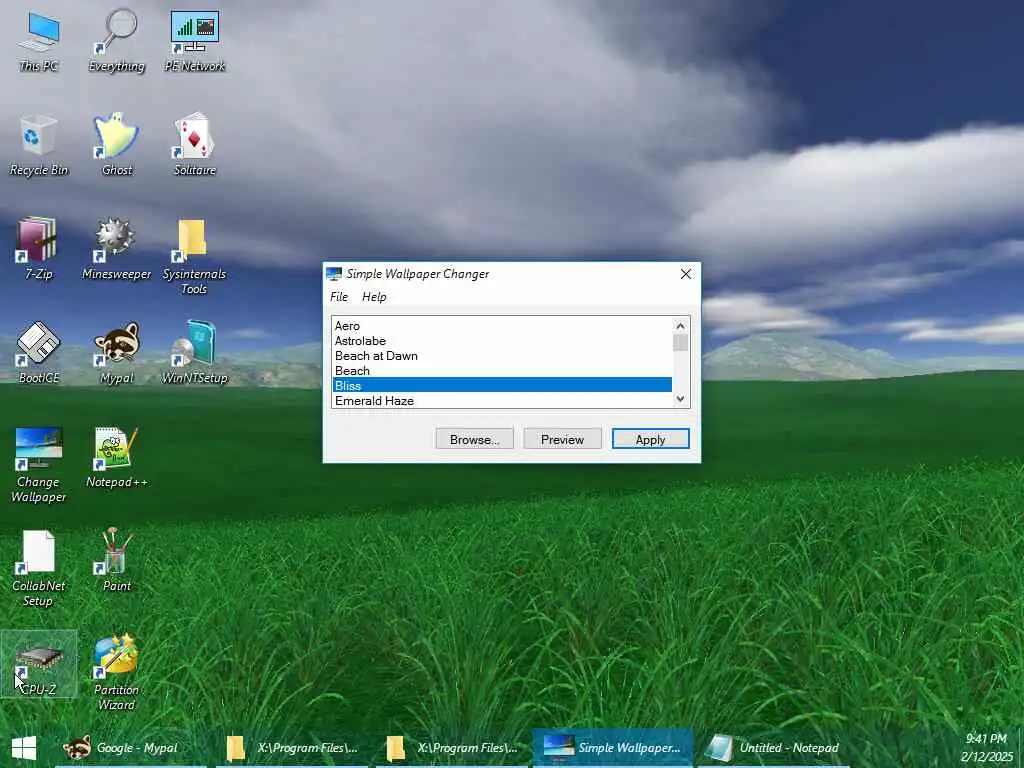Select the Paint desktop shortcut
1024x768 pixels.
(x=117, y=560)
